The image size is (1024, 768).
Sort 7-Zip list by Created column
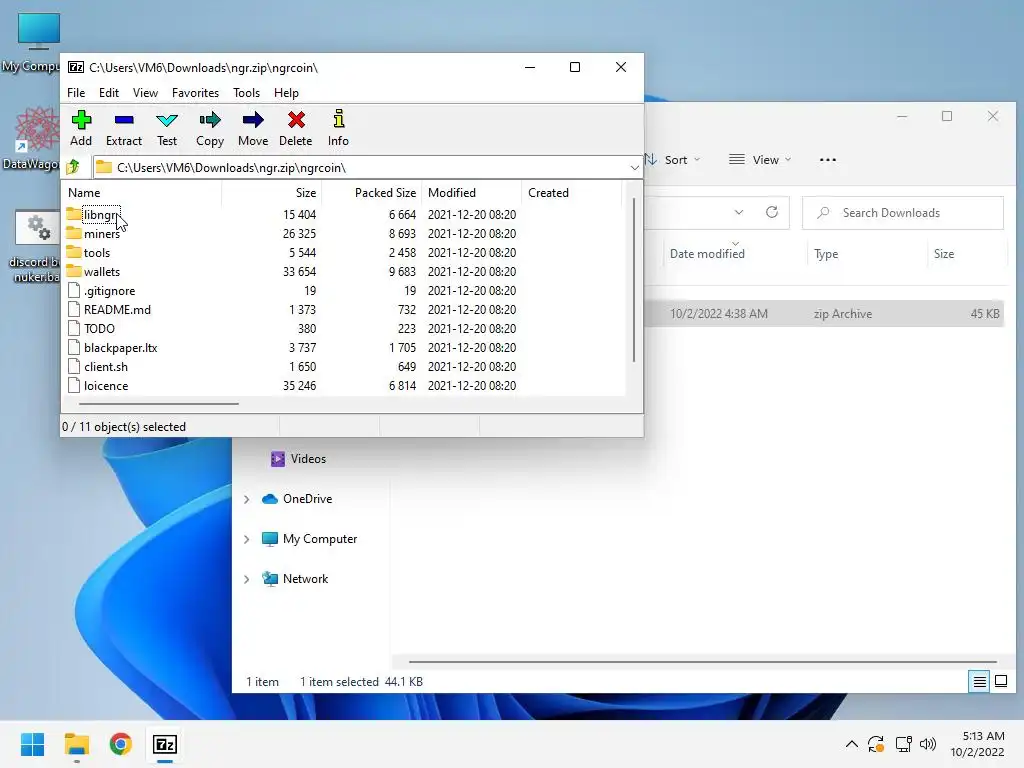tap(571, 193)
